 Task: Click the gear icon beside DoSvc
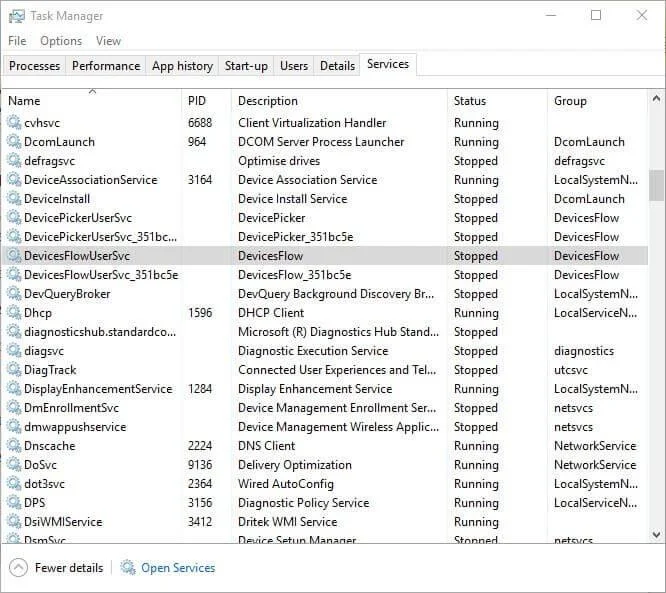[14, 465]
